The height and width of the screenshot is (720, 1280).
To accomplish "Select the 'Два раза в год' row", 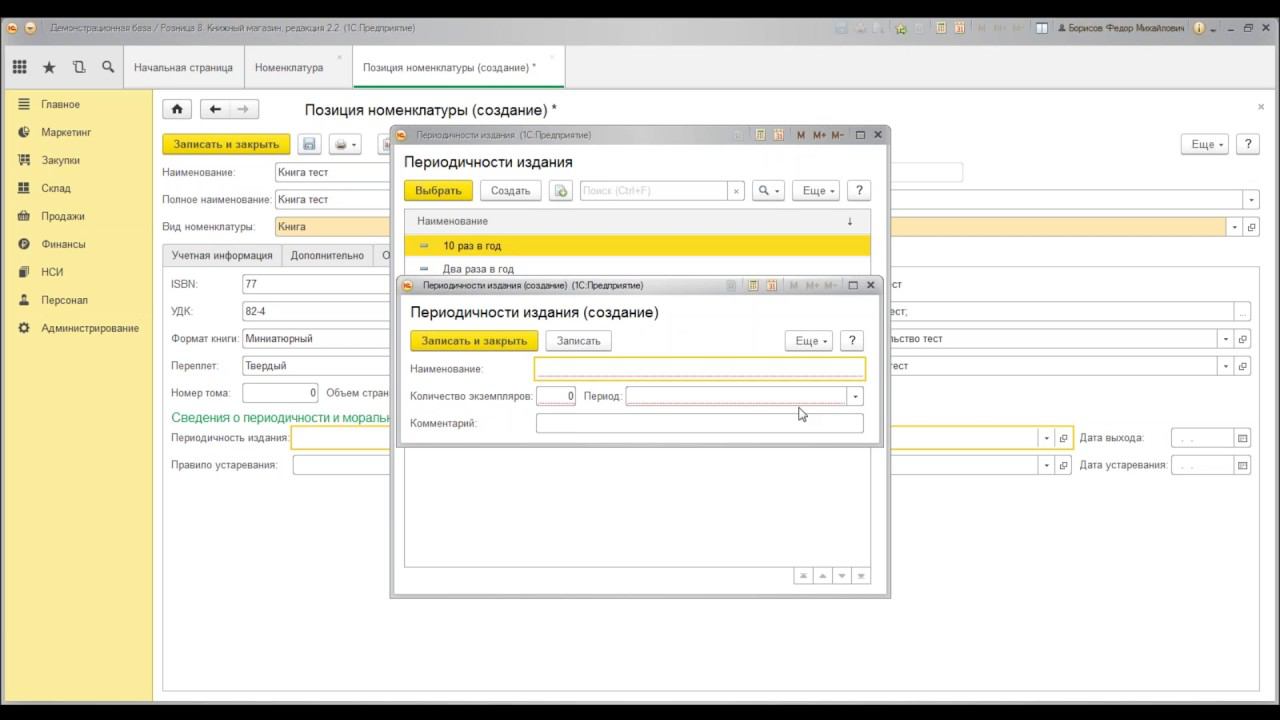I will [x=637, y=268].
